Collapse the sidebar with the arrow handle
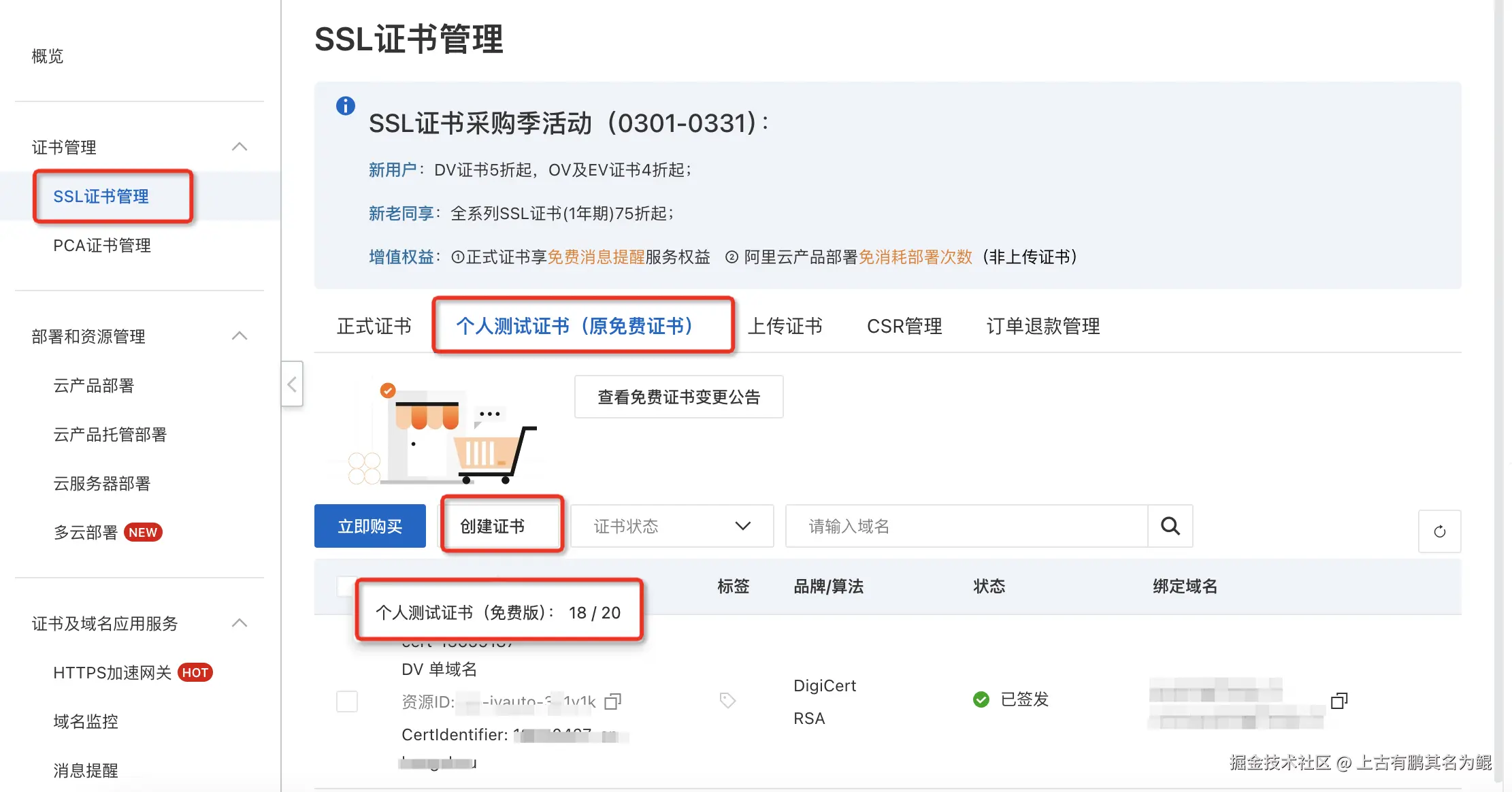 coord(292,384)
